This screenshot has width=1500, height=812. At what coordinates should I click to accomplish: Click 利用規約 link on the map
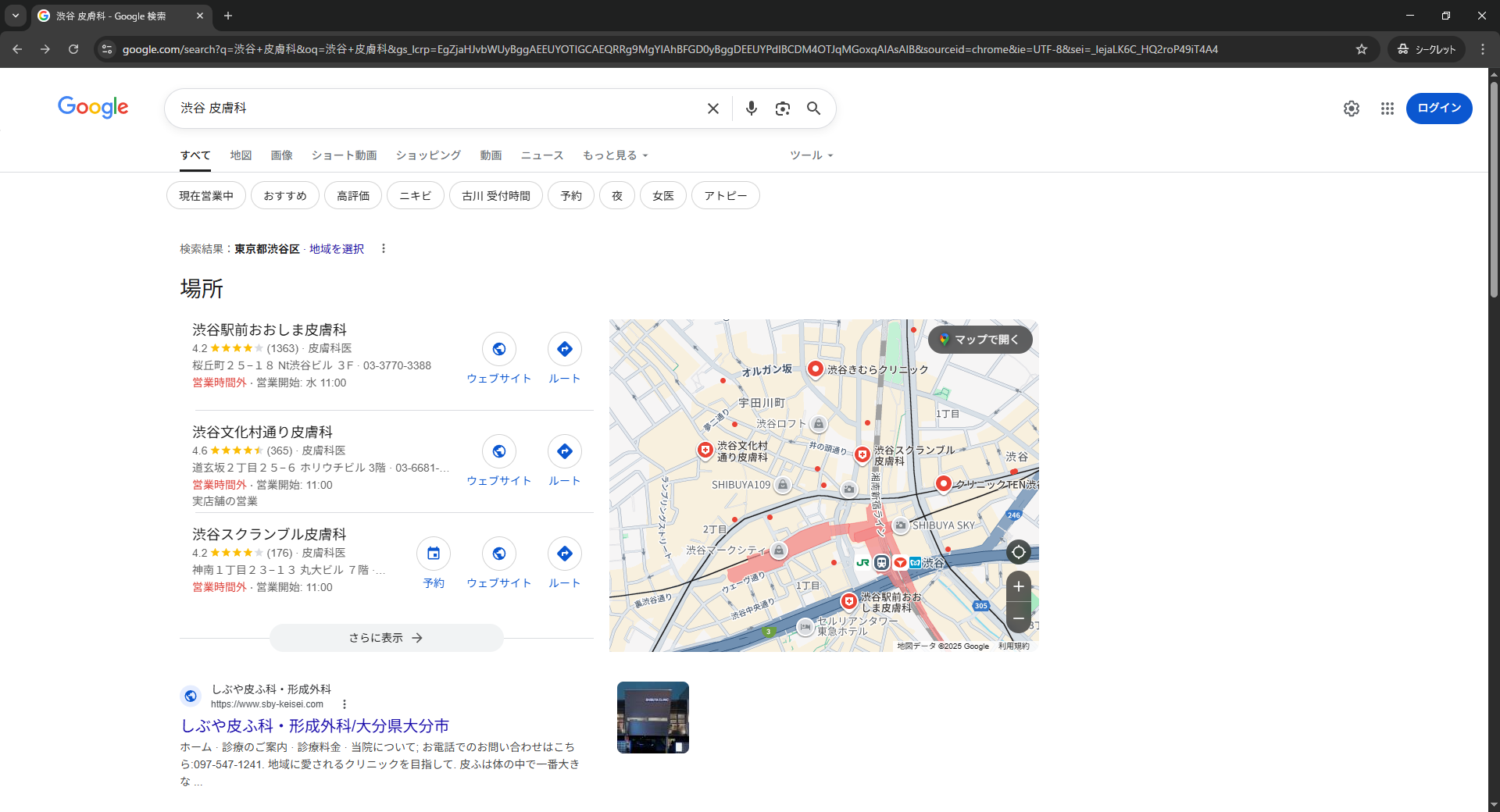pos(1013,646)
